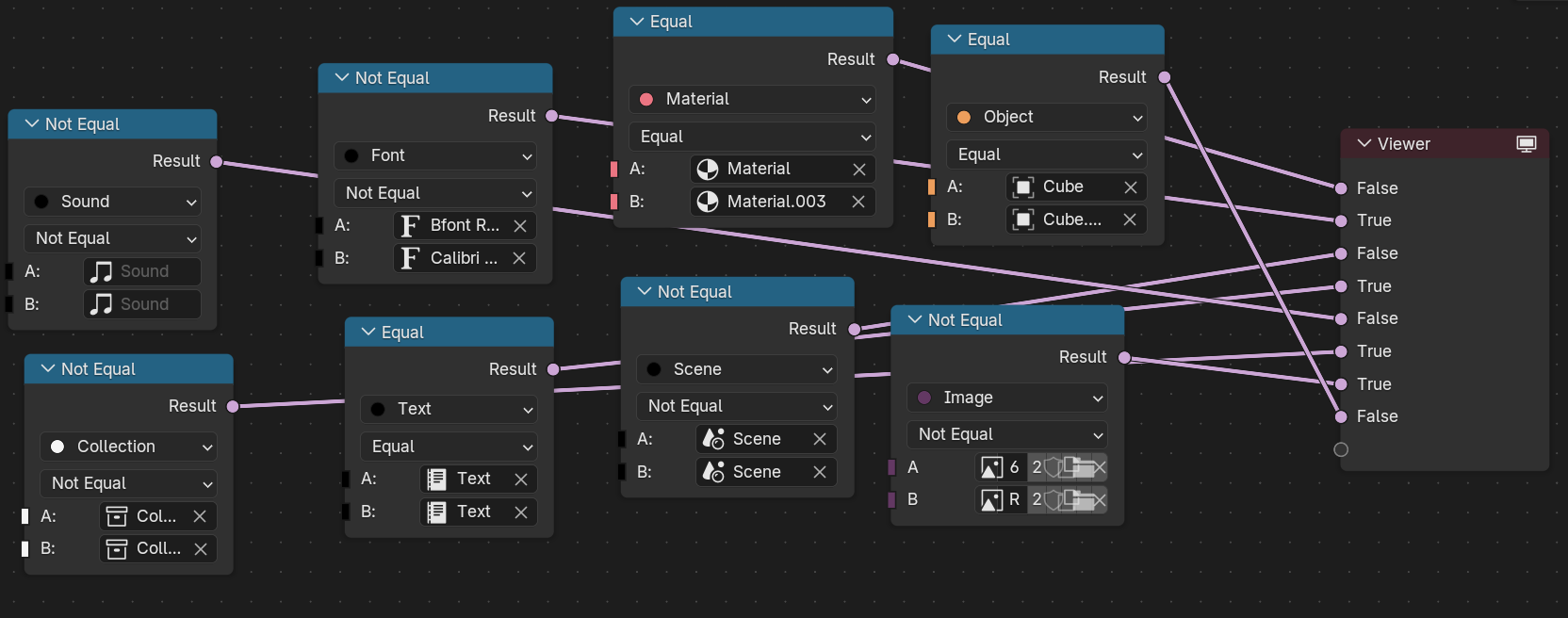Click the pink input socket A of the Material node
The width and height of the screenshot is (1568, 618).
(613, 170)
